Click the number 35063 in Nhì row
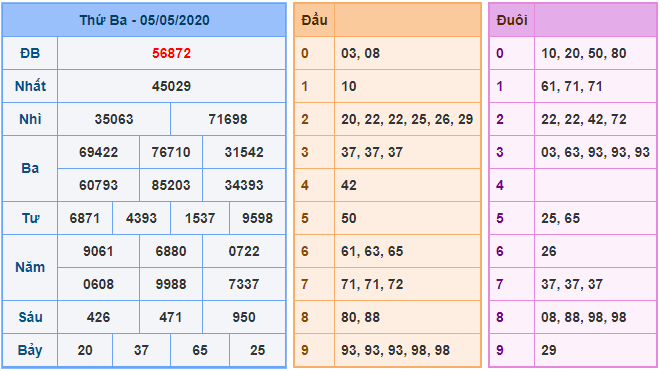This screenshot has height=371, width=660. pos(114,119)
